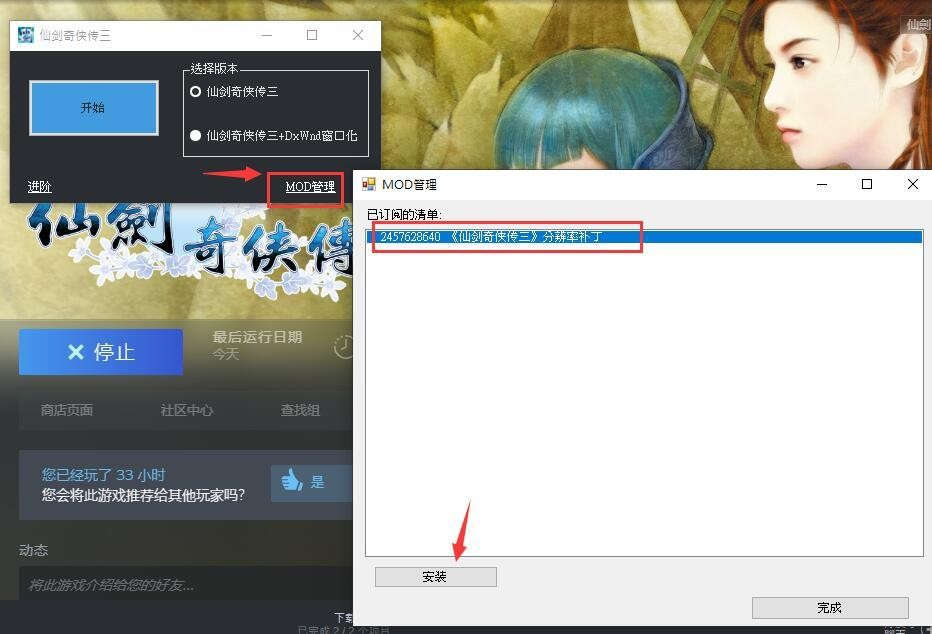
Task: Focus the 将此游戏介绍给您的好友 input field
Action: [x=186, y=584]
